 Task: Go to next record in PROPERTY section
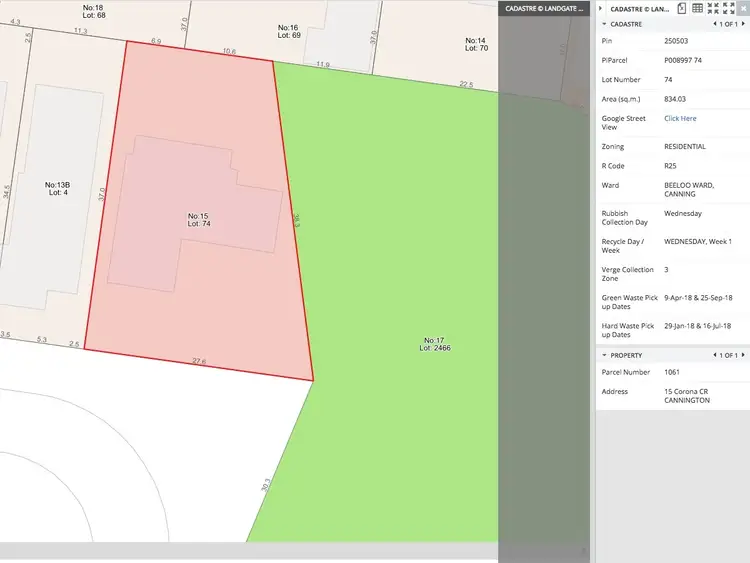pos(741,355)
